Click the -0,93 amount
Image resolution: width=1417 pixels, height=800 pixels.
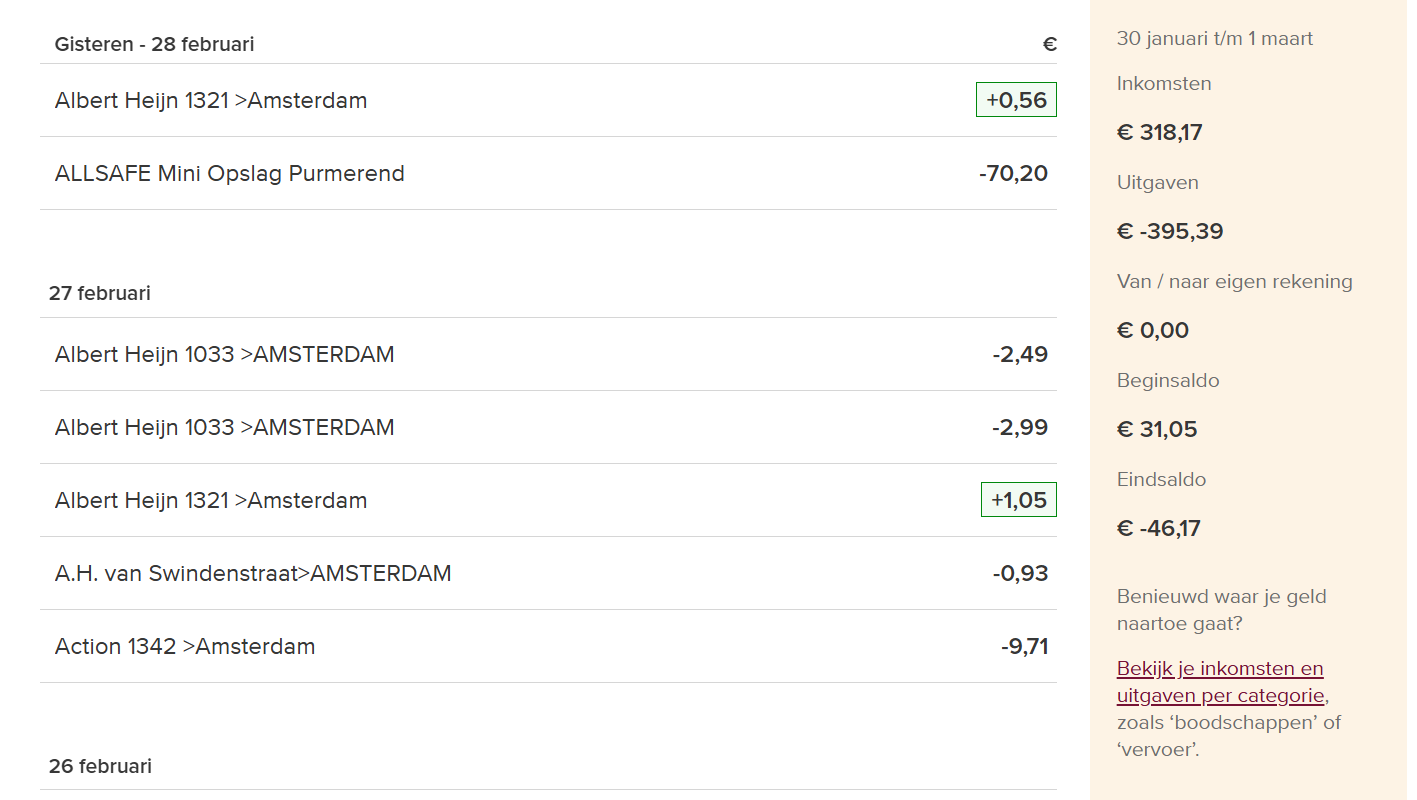[1020, 574]
